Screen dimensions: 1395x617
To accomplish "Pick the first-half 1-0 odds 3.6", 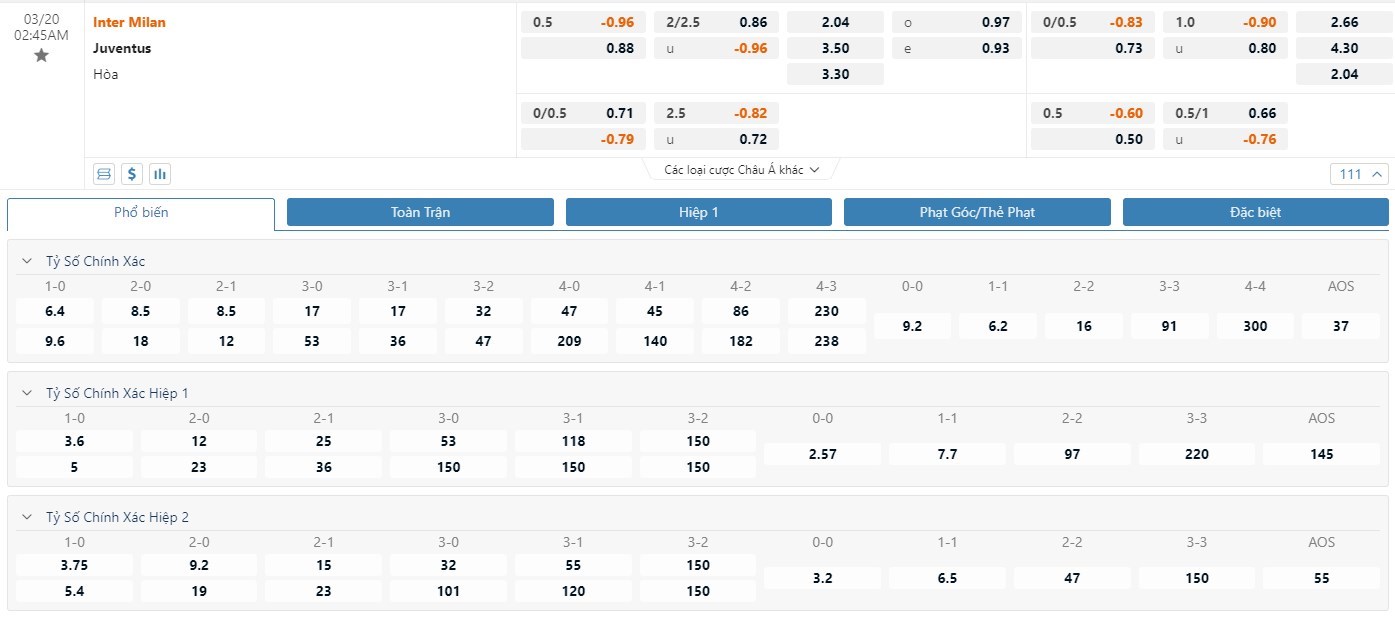I will pyautogui.click(x=74, y=441).
